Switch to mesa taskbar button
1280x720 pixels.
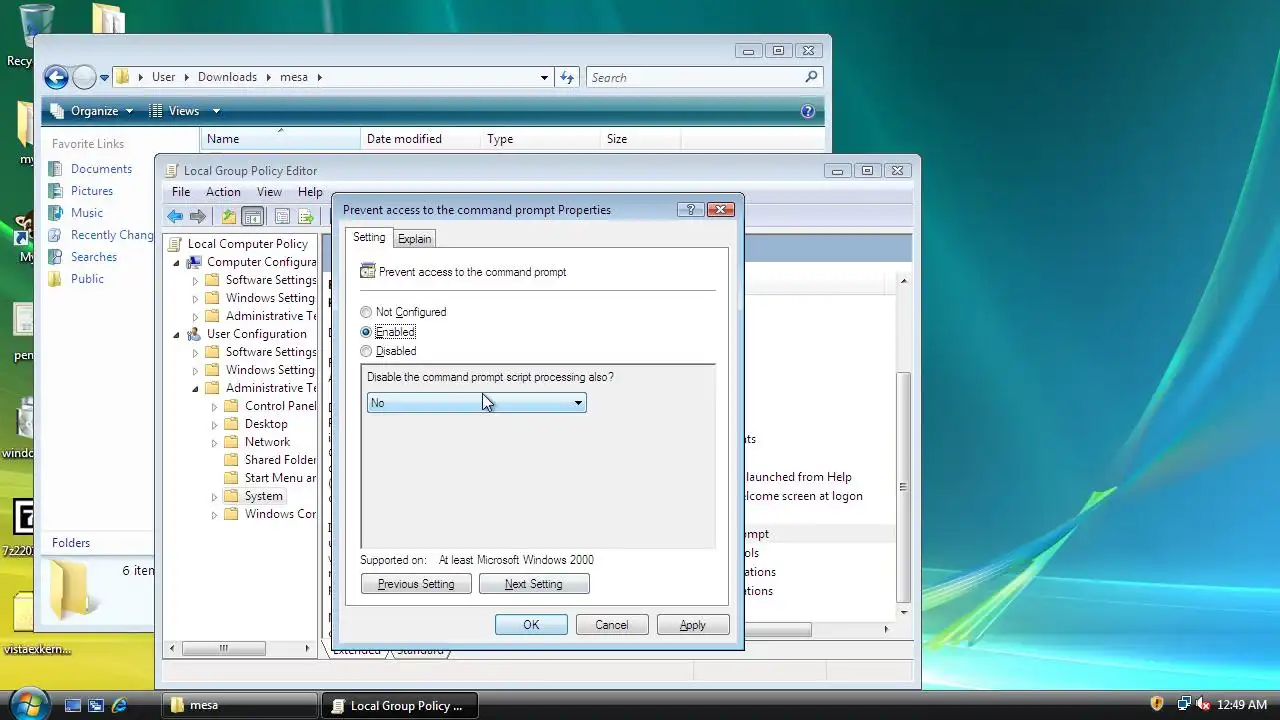coord(240,705)
